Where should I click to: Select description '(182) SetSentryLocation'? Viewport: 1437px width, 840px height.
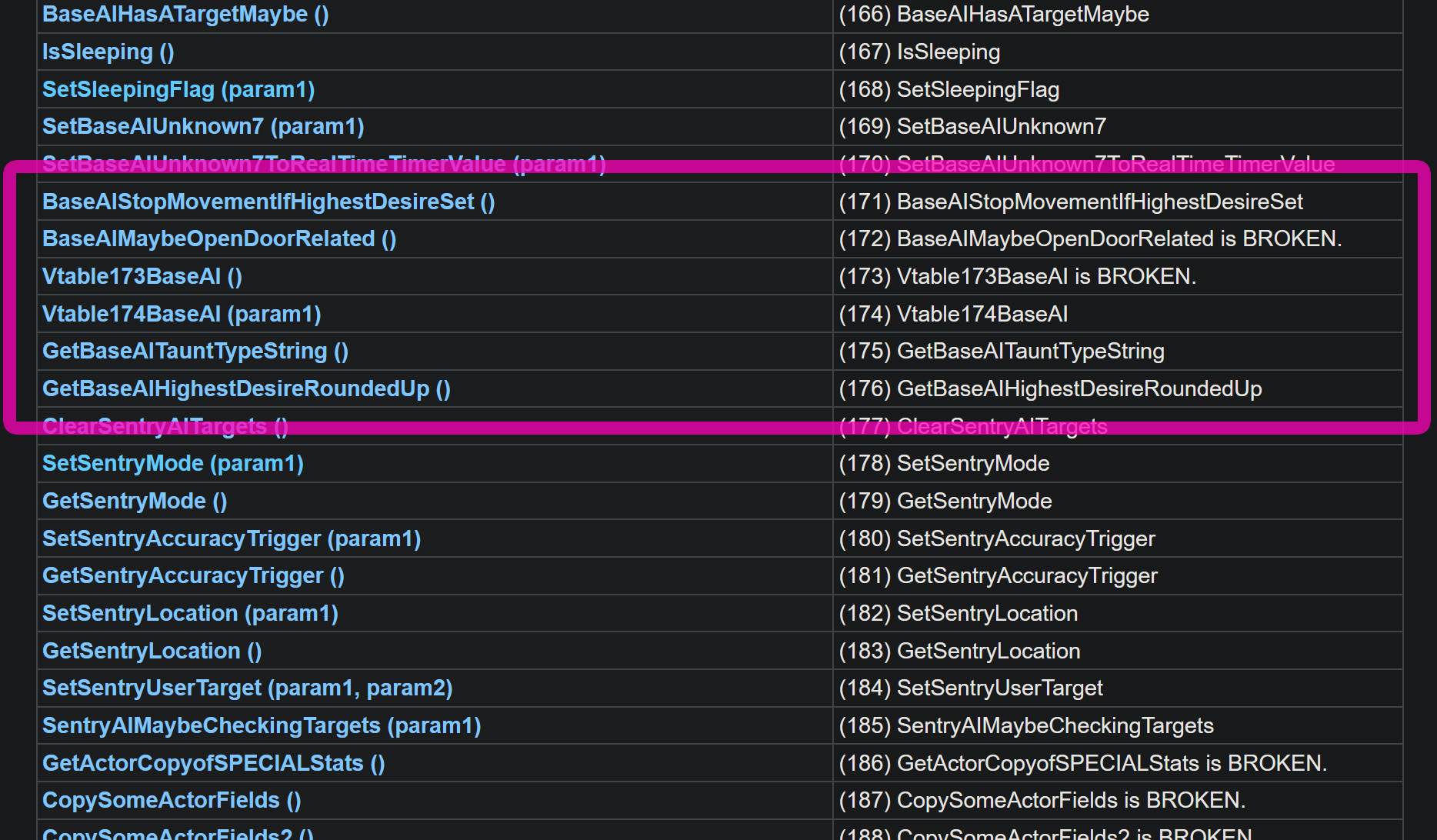959,613
